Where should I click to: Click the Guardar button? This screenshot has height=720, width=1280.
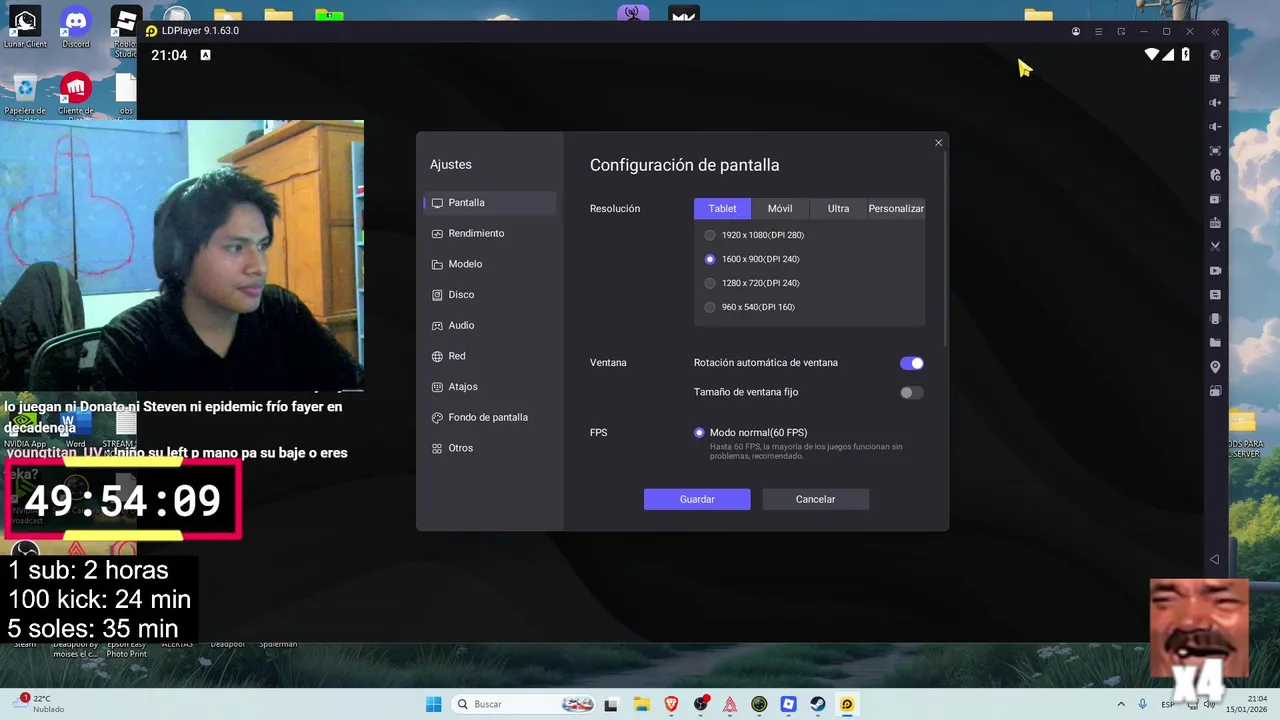[x=697, y=499]
